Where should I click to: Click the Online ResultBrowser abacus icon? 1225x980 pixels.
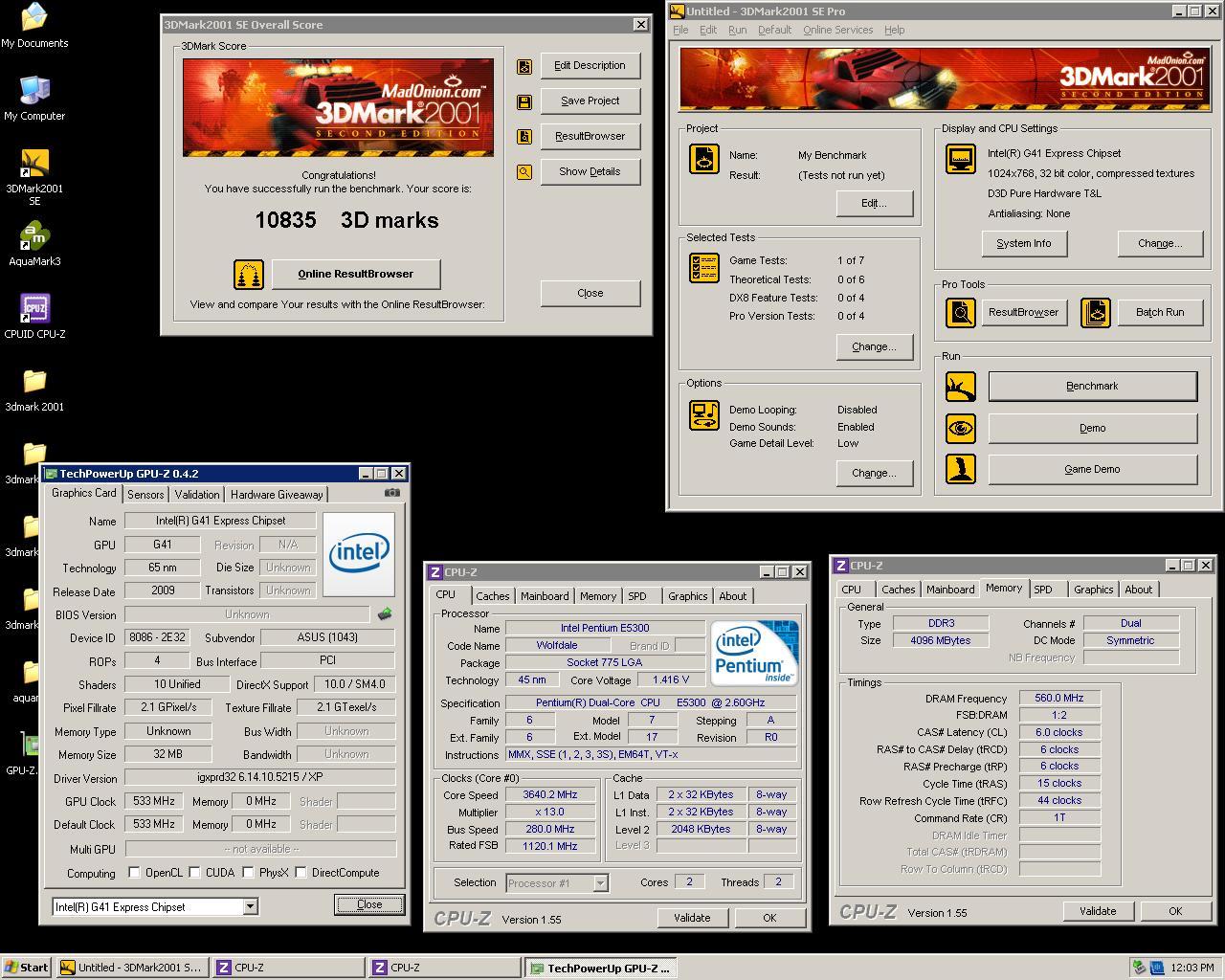point(249,275)
